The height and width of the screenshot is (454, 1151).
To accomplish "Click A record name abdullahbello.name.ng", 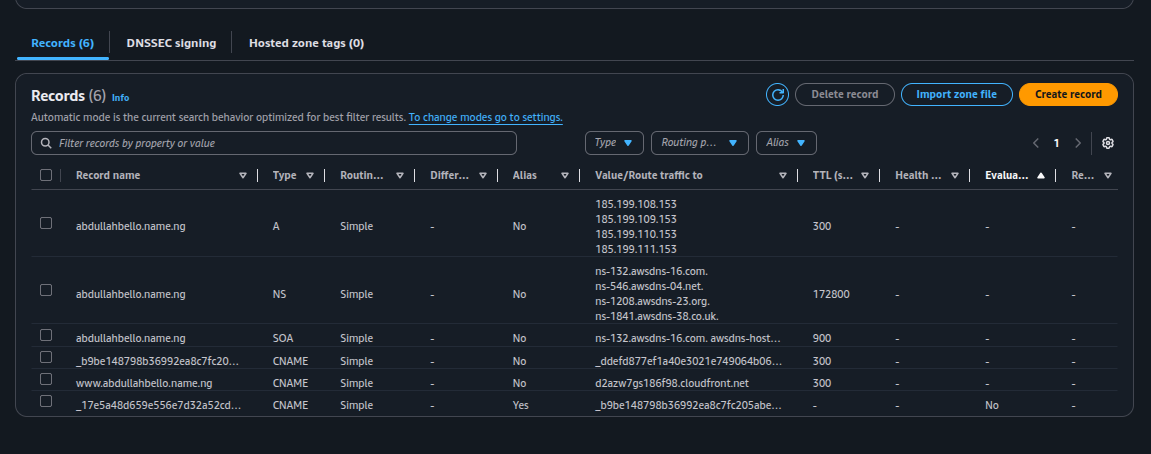I will pyautogui.click(x=131, y=226).
